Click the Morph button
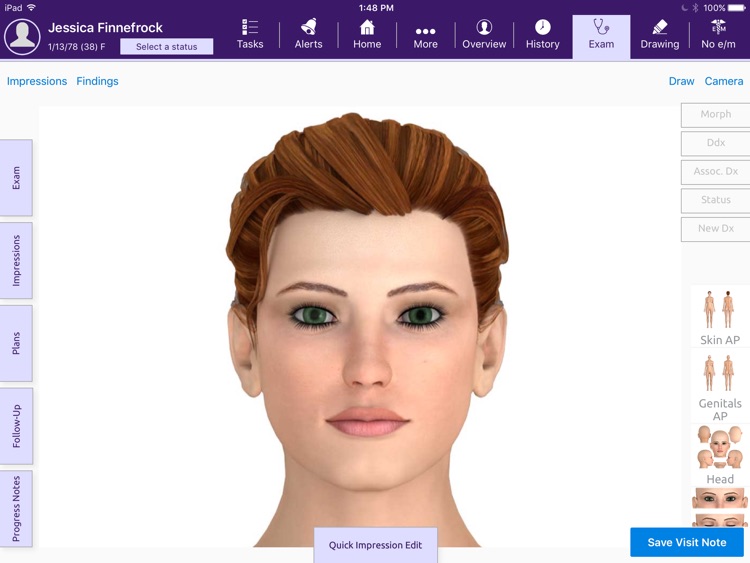The image size is (750, 563). (716, 114)
